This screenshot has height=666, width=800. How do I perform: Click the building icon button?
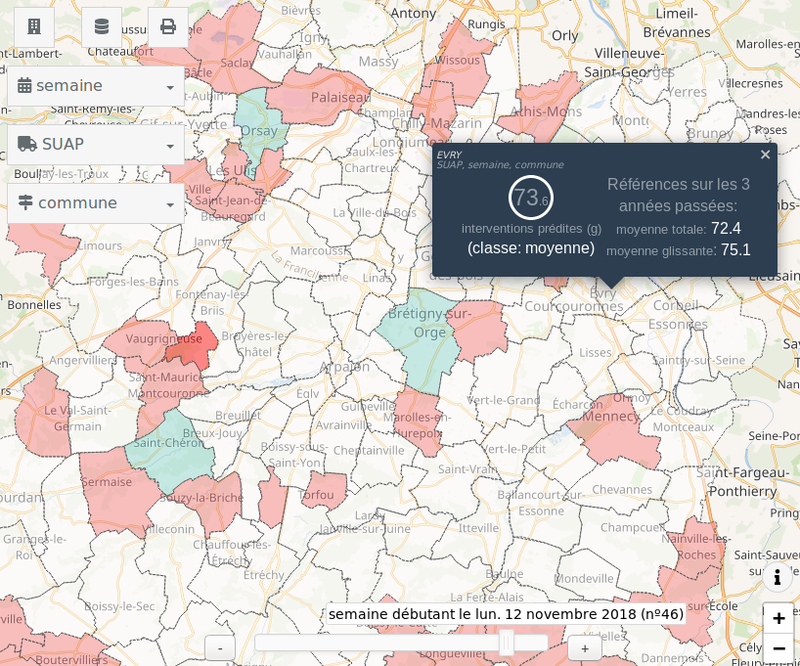click(34, 27)
